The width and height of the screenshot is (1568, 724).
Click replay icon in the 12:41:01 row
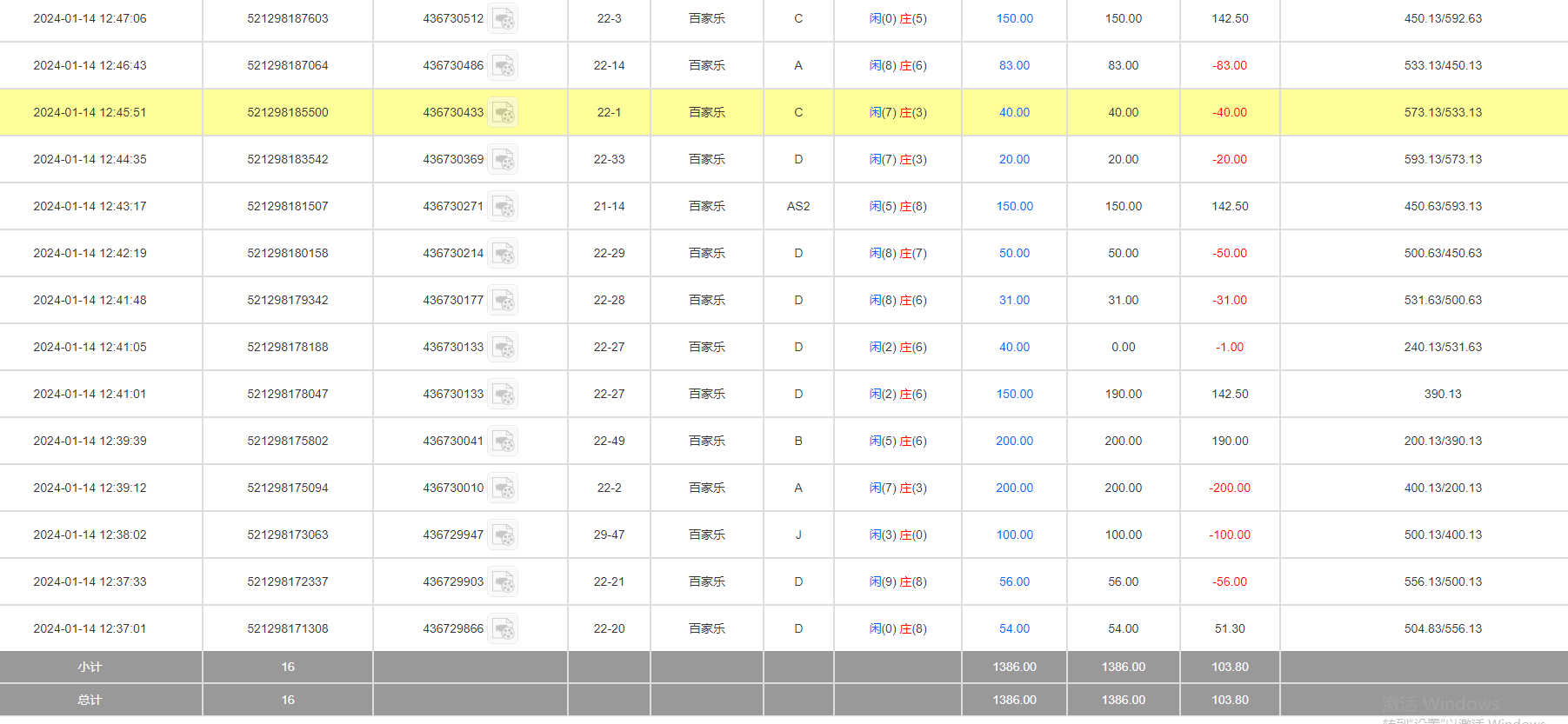(x=503, y=395)
